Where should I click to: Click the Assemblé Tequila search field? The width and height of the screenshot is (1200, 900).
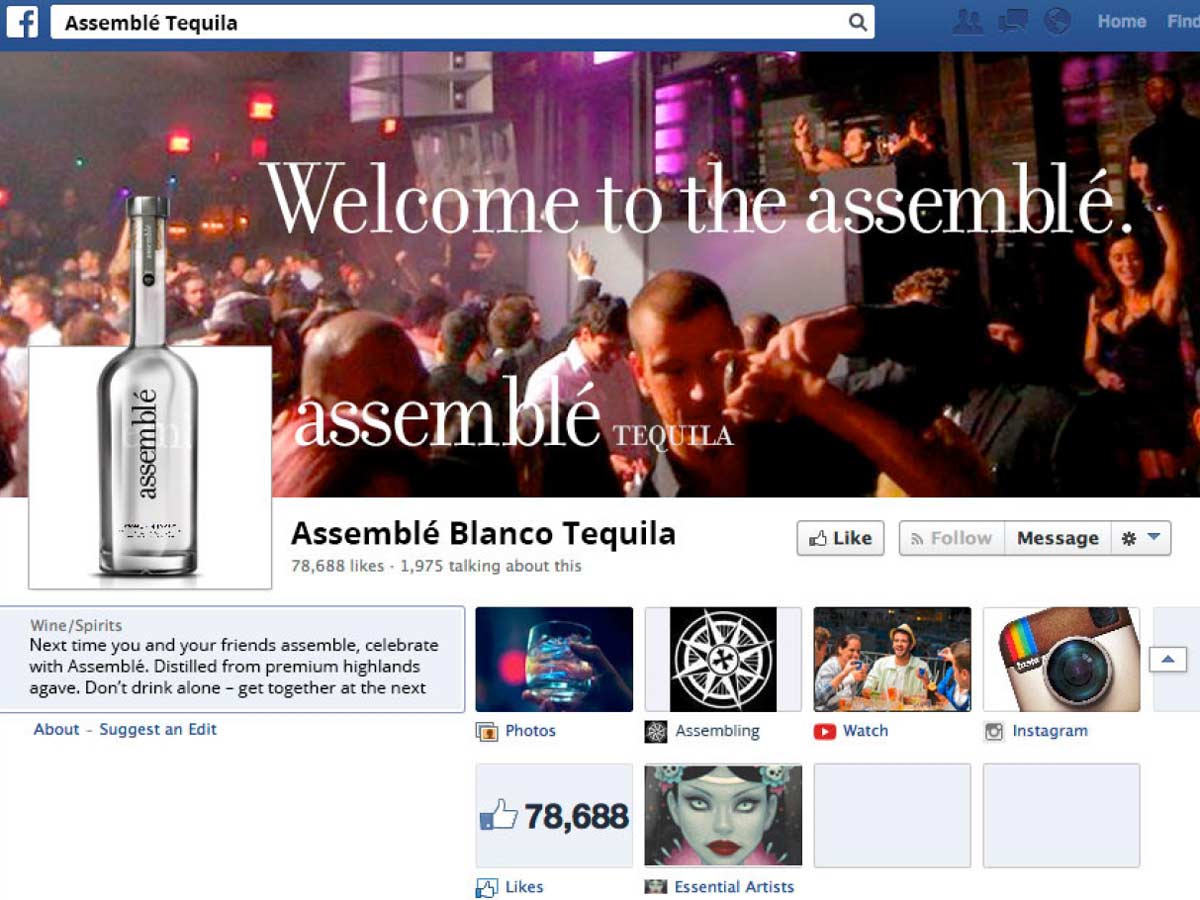point(463,22)
